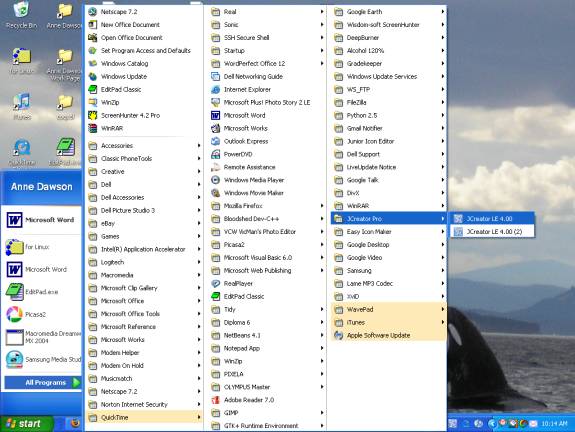This screenshot has width=575, height=432.
Task: Open the QuickTime program group
Action: click(144, 417)
